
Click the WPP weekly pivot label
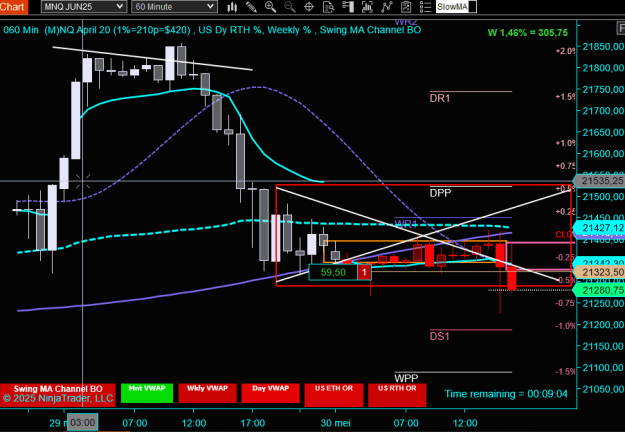pyautogui.click(x=406, y=378)
